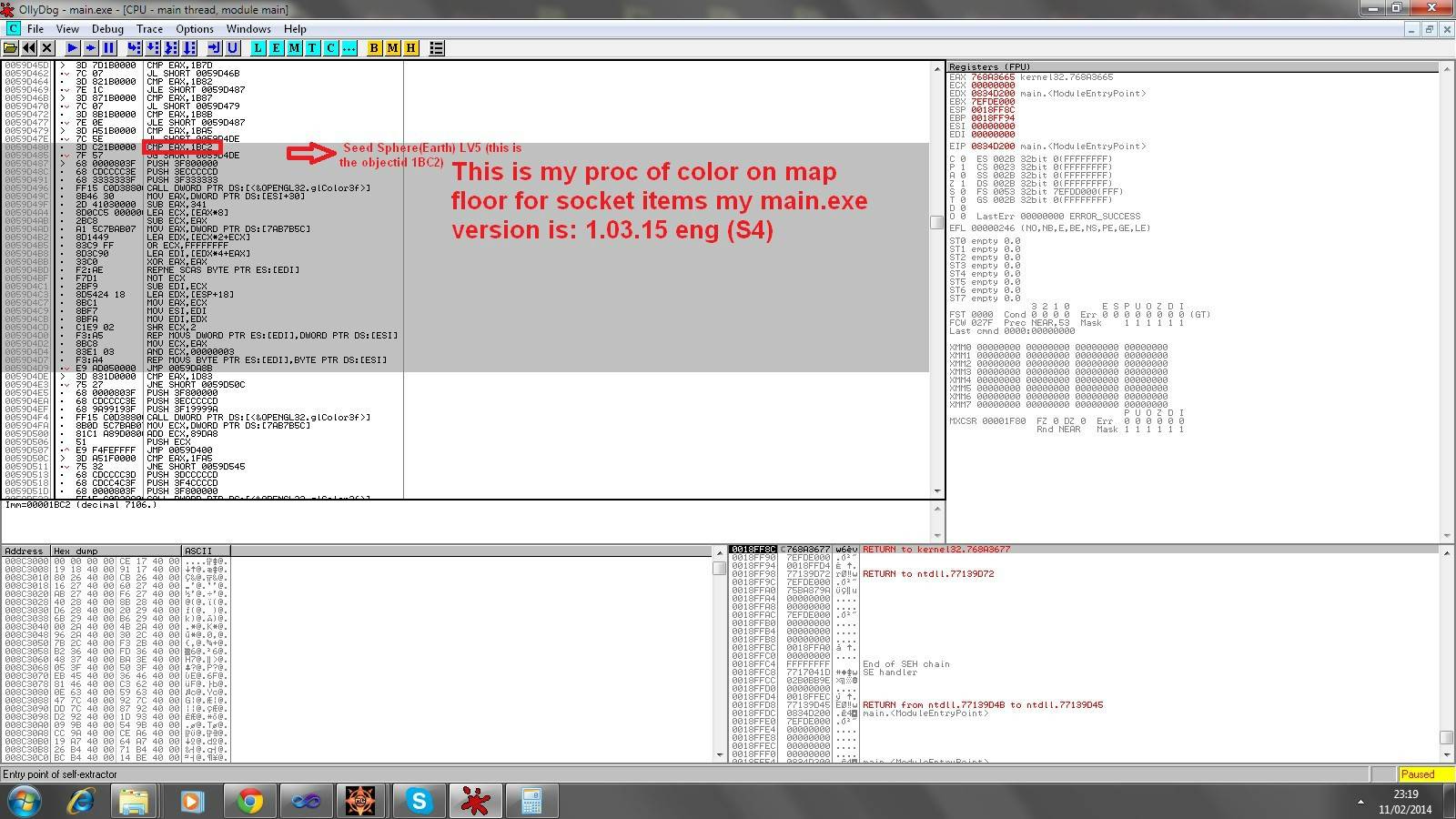Open the Threads window with the T icon

point(313,47)
